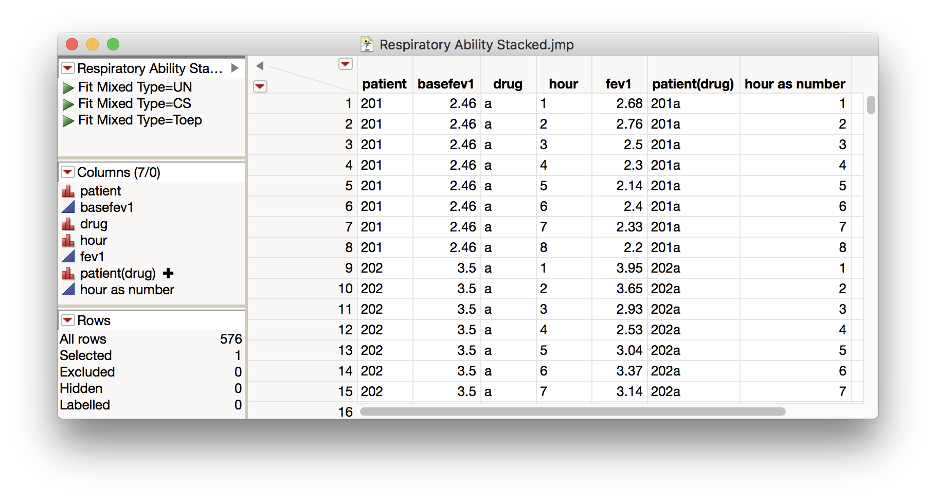Select hour in the Columns list

point(94,241)
